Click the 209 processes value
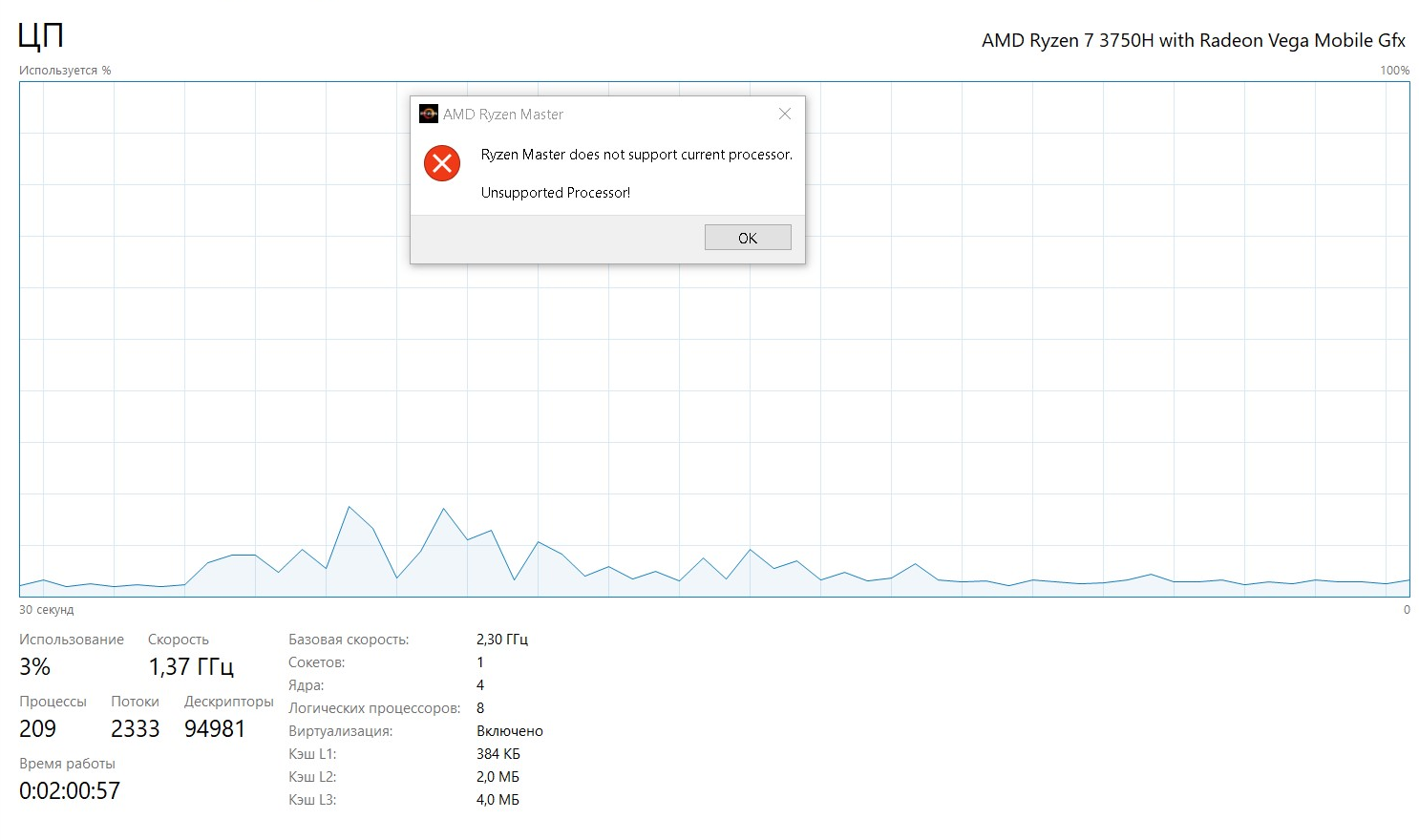This screenshot has width=1419, height=840. [x=37, y=728]
